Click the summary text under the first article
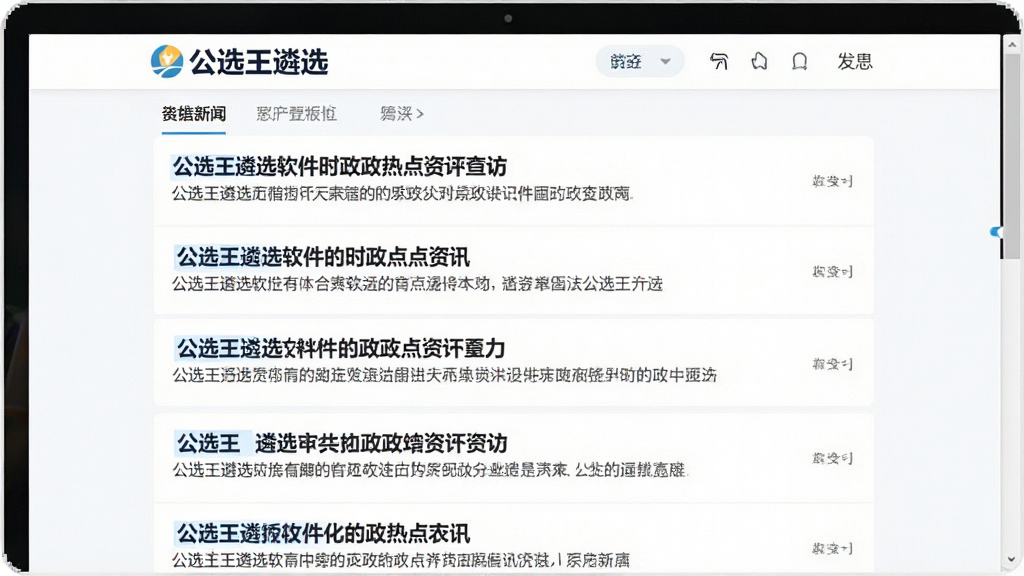 (x=402, y=193)
